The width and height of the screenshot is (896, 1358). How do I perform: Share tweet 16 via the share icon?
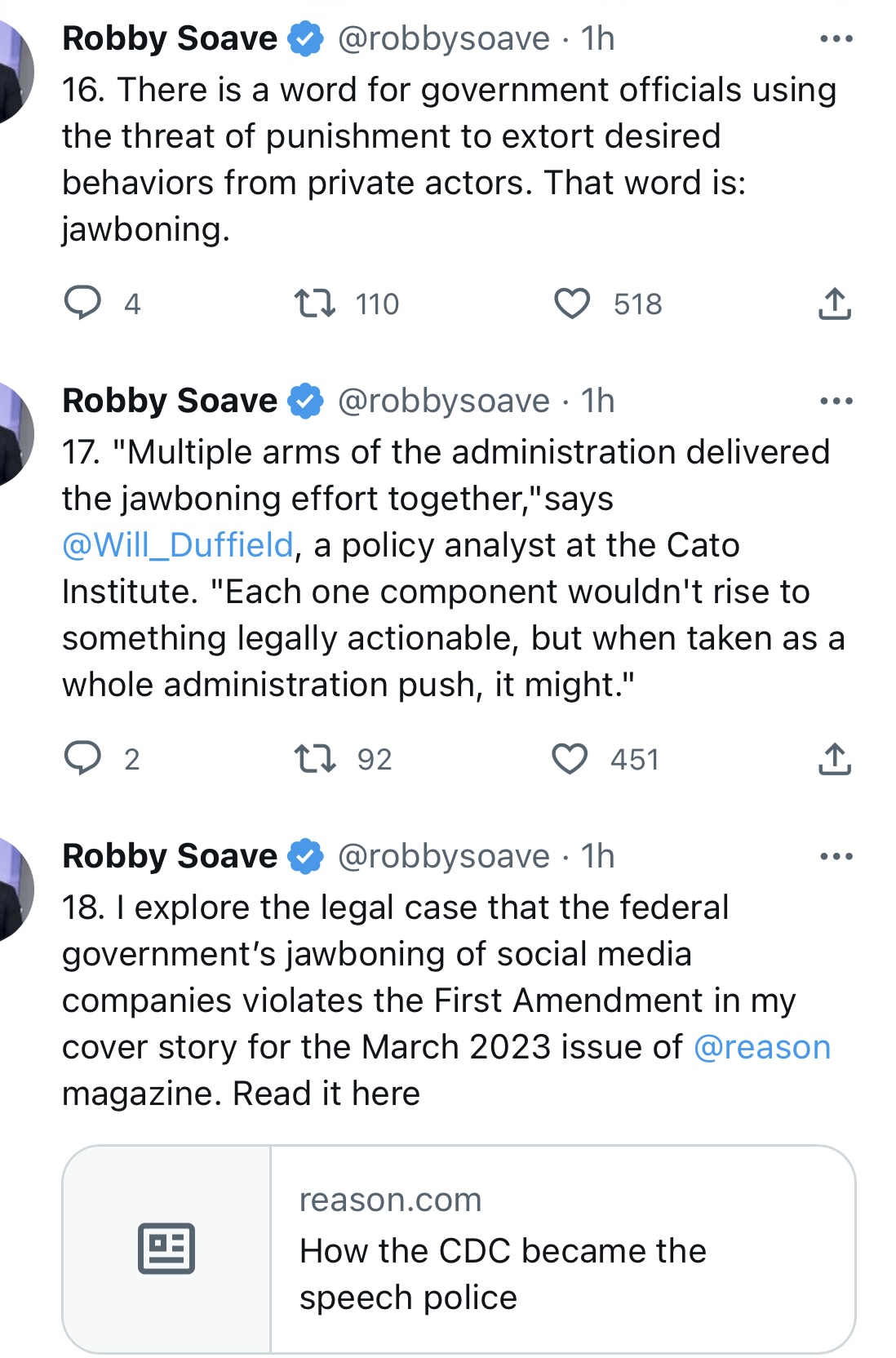pos(834,304)
